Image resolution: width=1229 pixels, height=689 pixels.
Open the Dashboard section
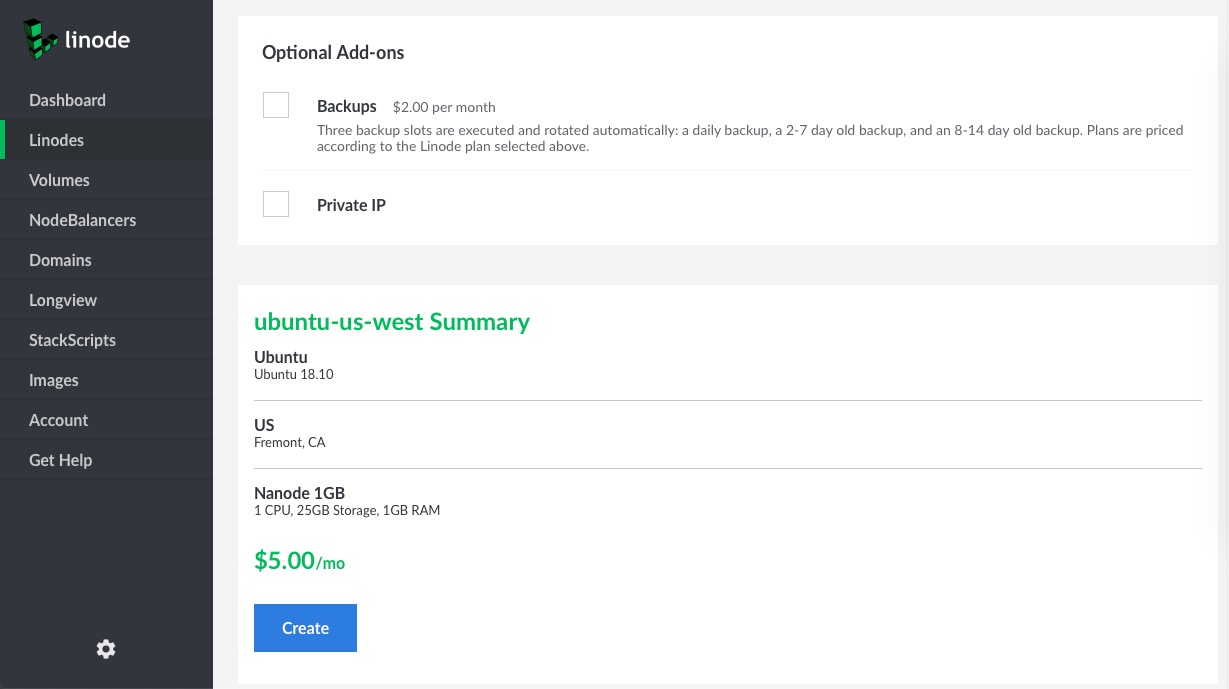click(x=67, y=100)
